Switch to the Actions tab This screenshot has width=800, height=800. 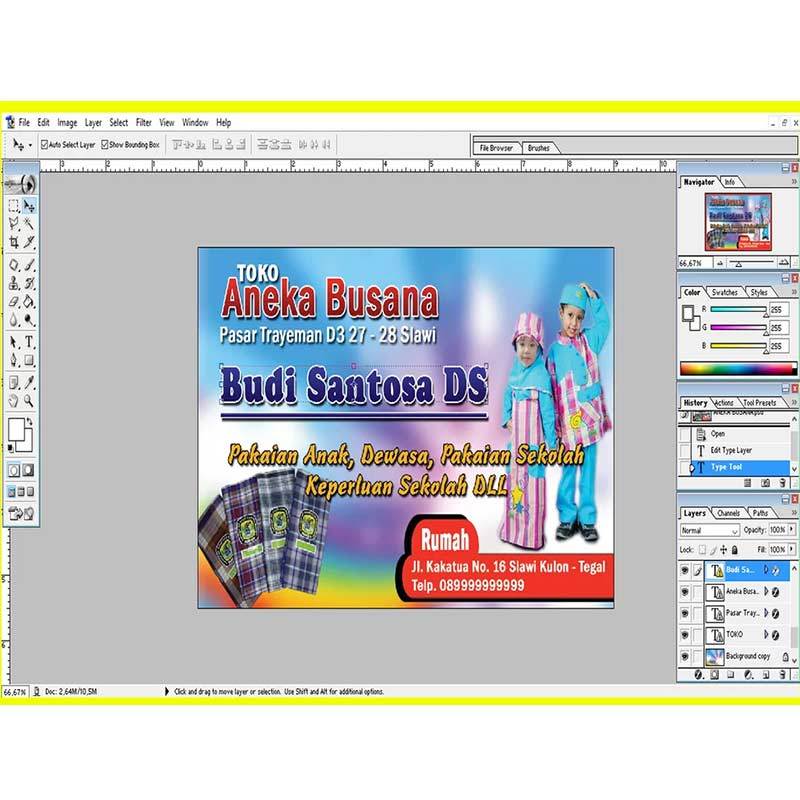[723, 403]
